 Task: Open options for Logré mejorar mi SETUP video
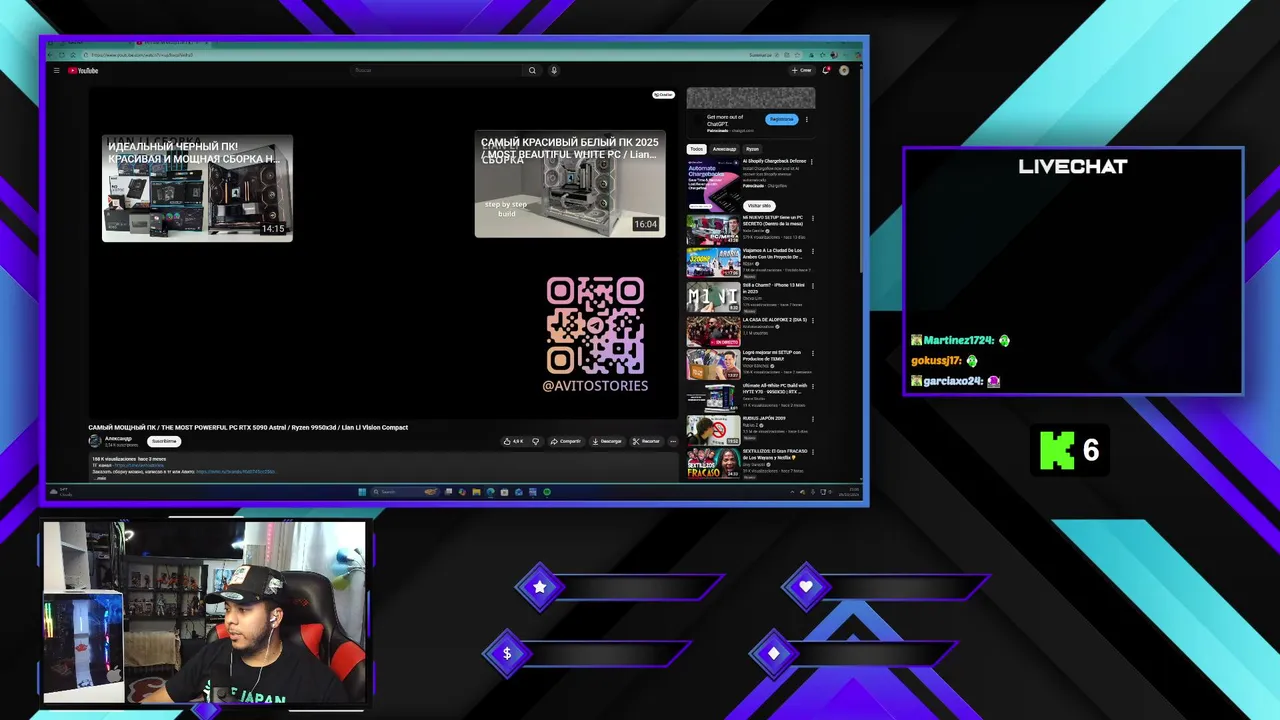coord(812,353)
